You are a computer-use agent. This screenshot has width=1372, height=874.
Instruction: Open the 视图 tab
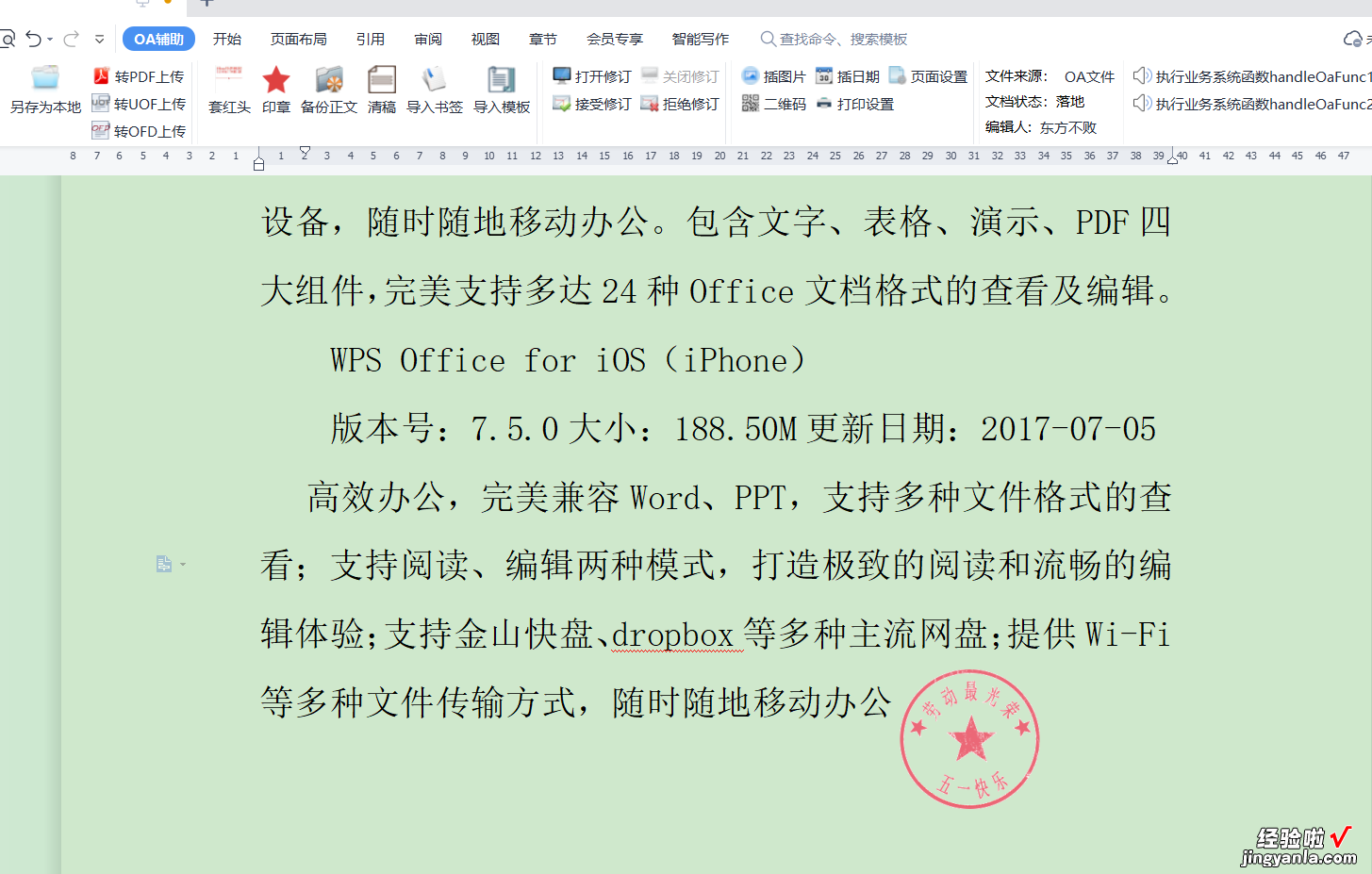(x=486, y=39)
